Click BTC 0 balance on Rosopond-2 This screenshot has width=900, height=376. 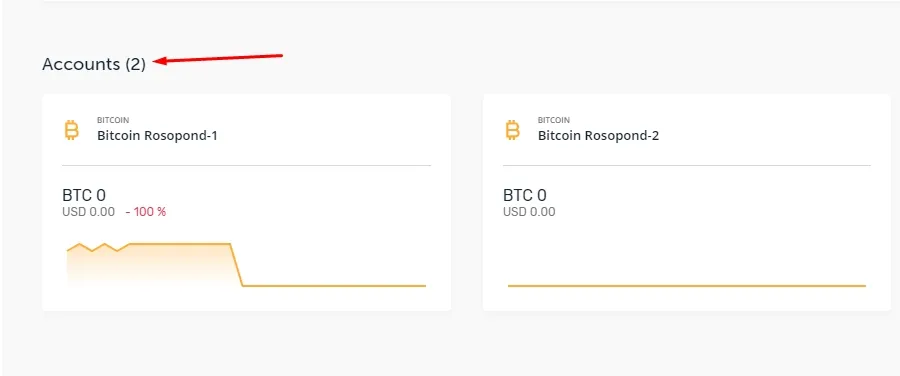525,195
